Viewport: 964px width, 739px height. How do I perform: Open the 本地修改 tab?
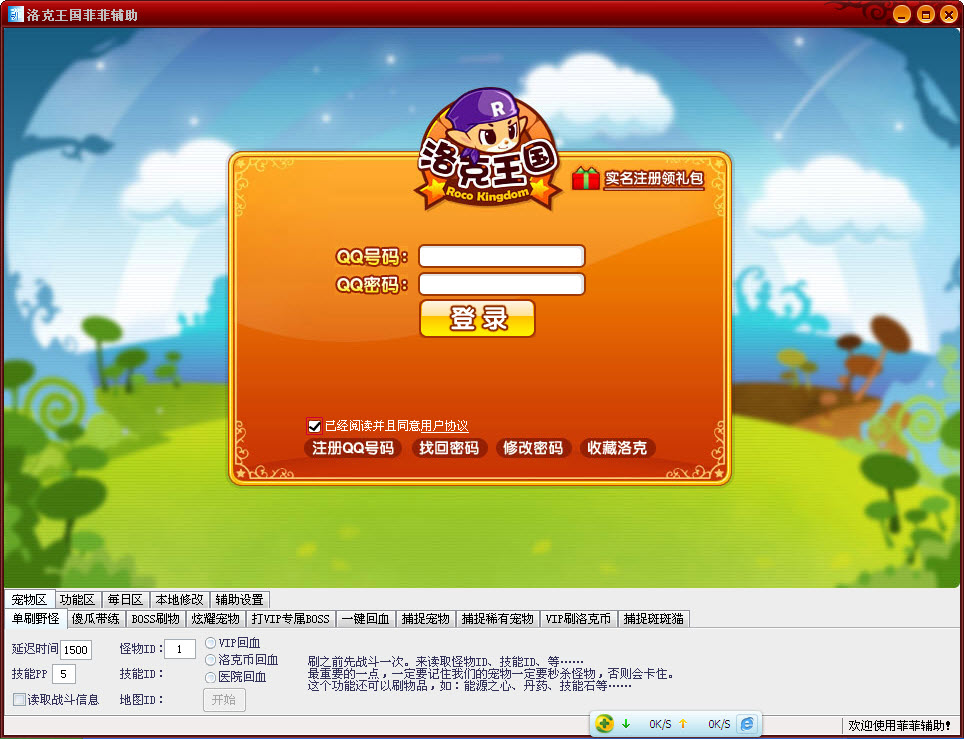tap(179, 599)
